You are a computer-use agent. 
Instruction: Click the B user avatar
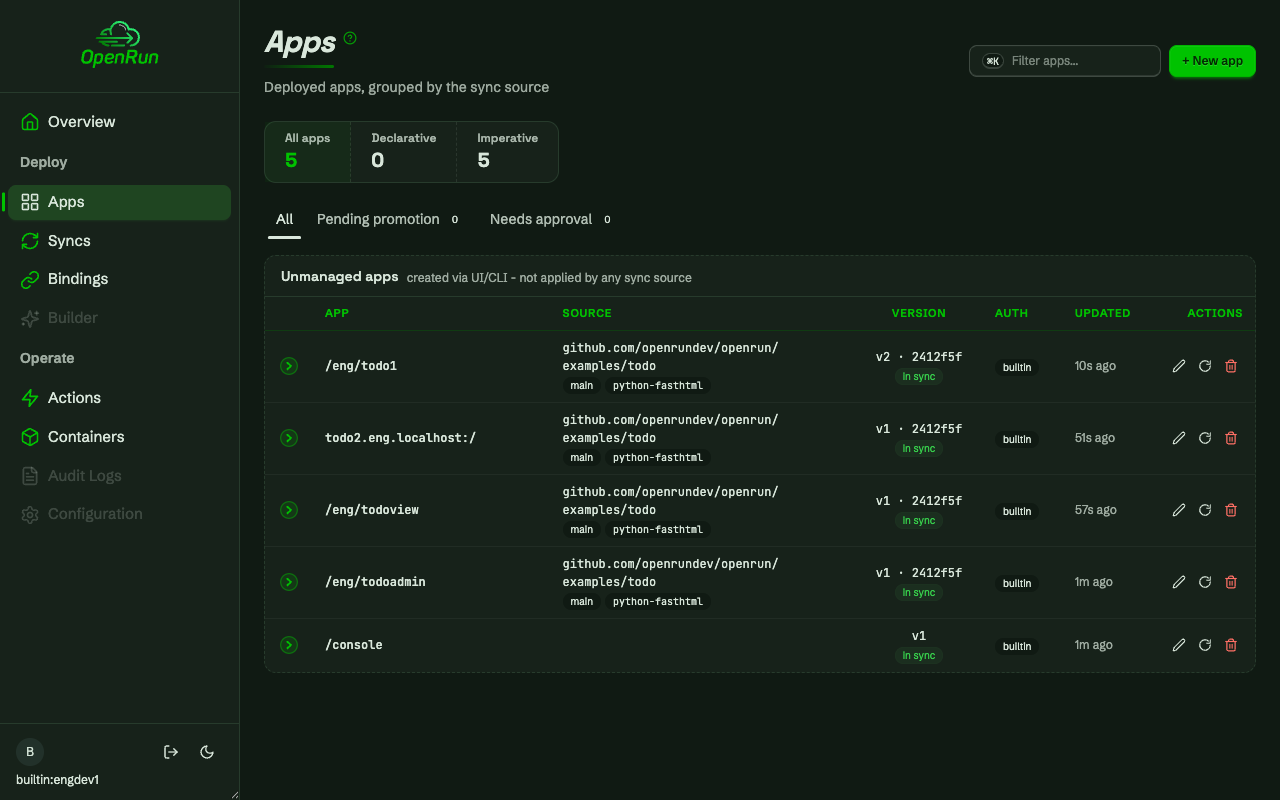click(30, 752)
